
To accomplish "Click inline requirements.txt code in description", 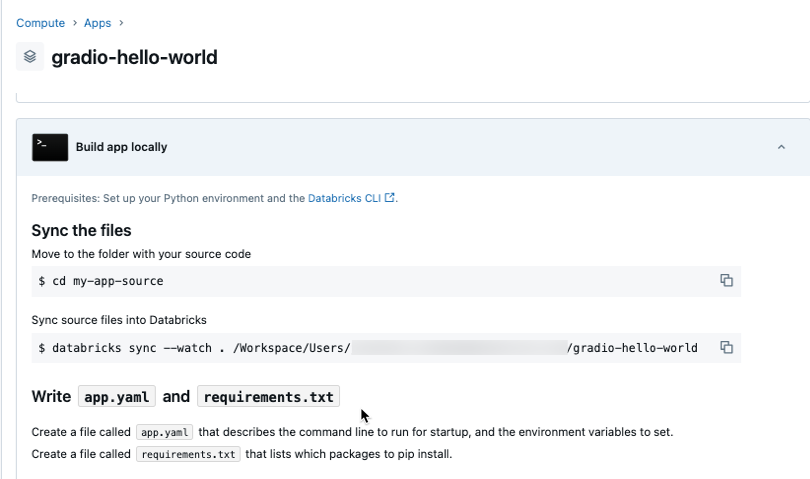I will click(189, 454).
